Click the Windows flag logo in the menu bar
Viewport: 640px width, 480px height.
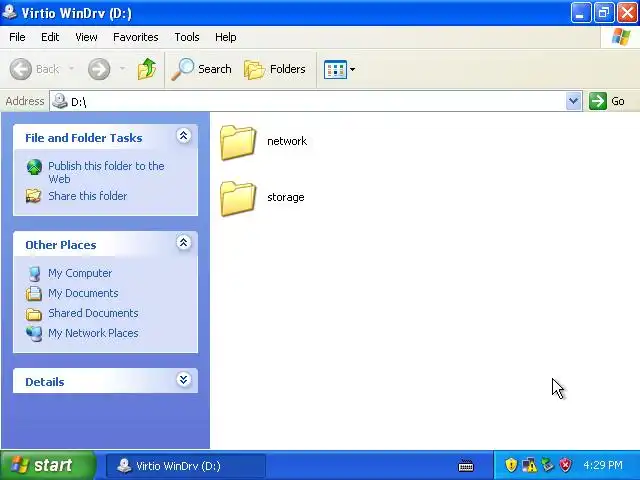click(621, 37)
